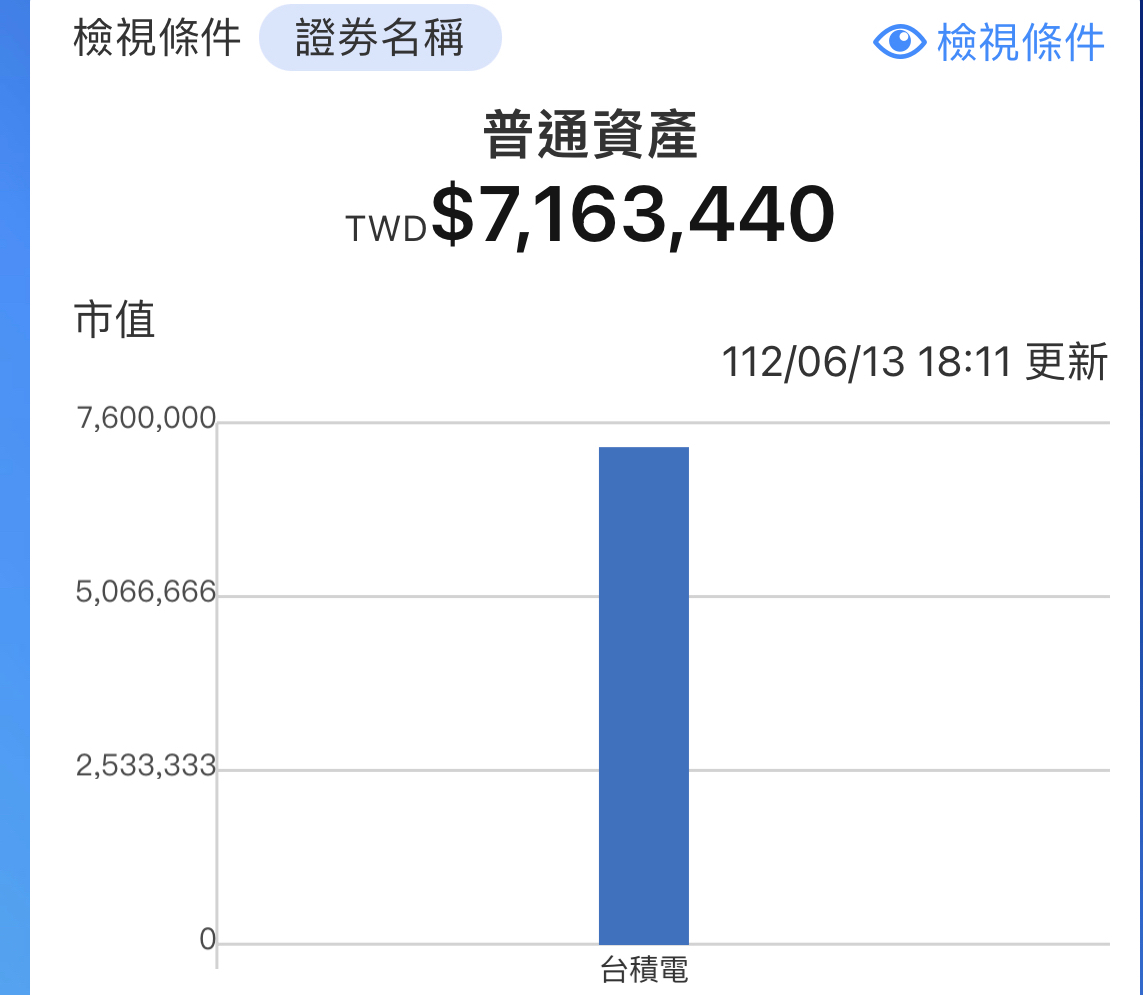Screen dimensions: 1143x995
Task: Click the left 檢視條件 label
Action: pos(157,39)
